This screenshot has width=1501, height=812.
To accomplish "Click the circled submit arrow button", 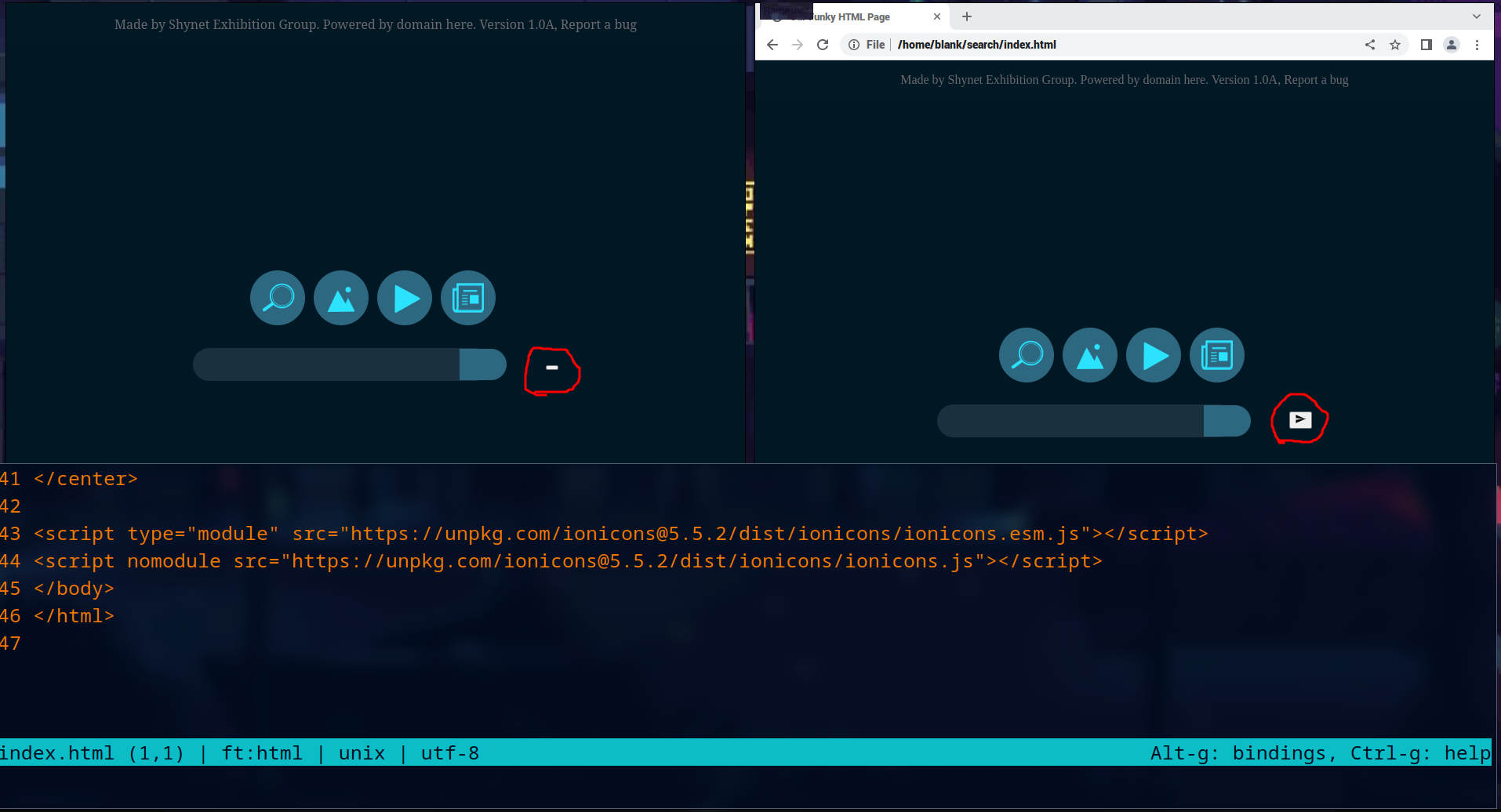I will pos(1299,420).
